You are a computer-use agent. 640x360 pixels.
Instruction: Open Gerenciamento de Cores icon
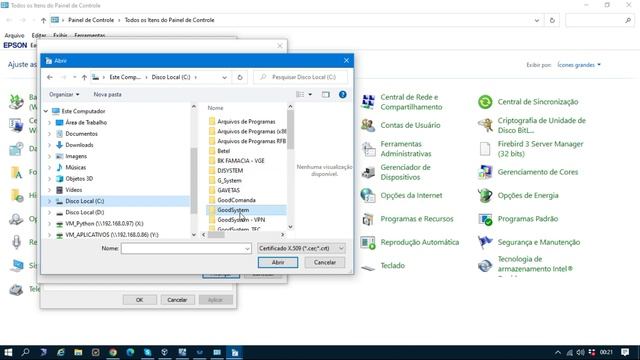click(x=485, y=172)
